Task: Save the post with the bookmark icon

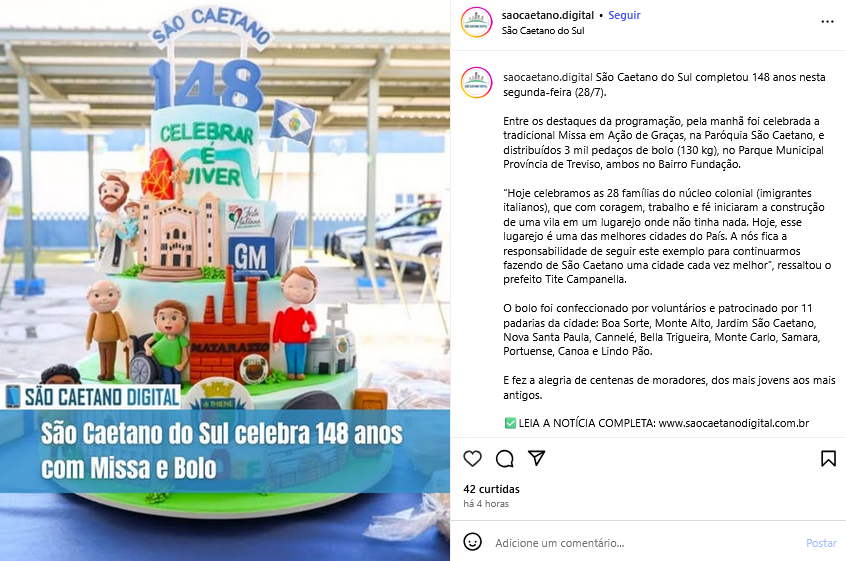Action: (828, 459)
